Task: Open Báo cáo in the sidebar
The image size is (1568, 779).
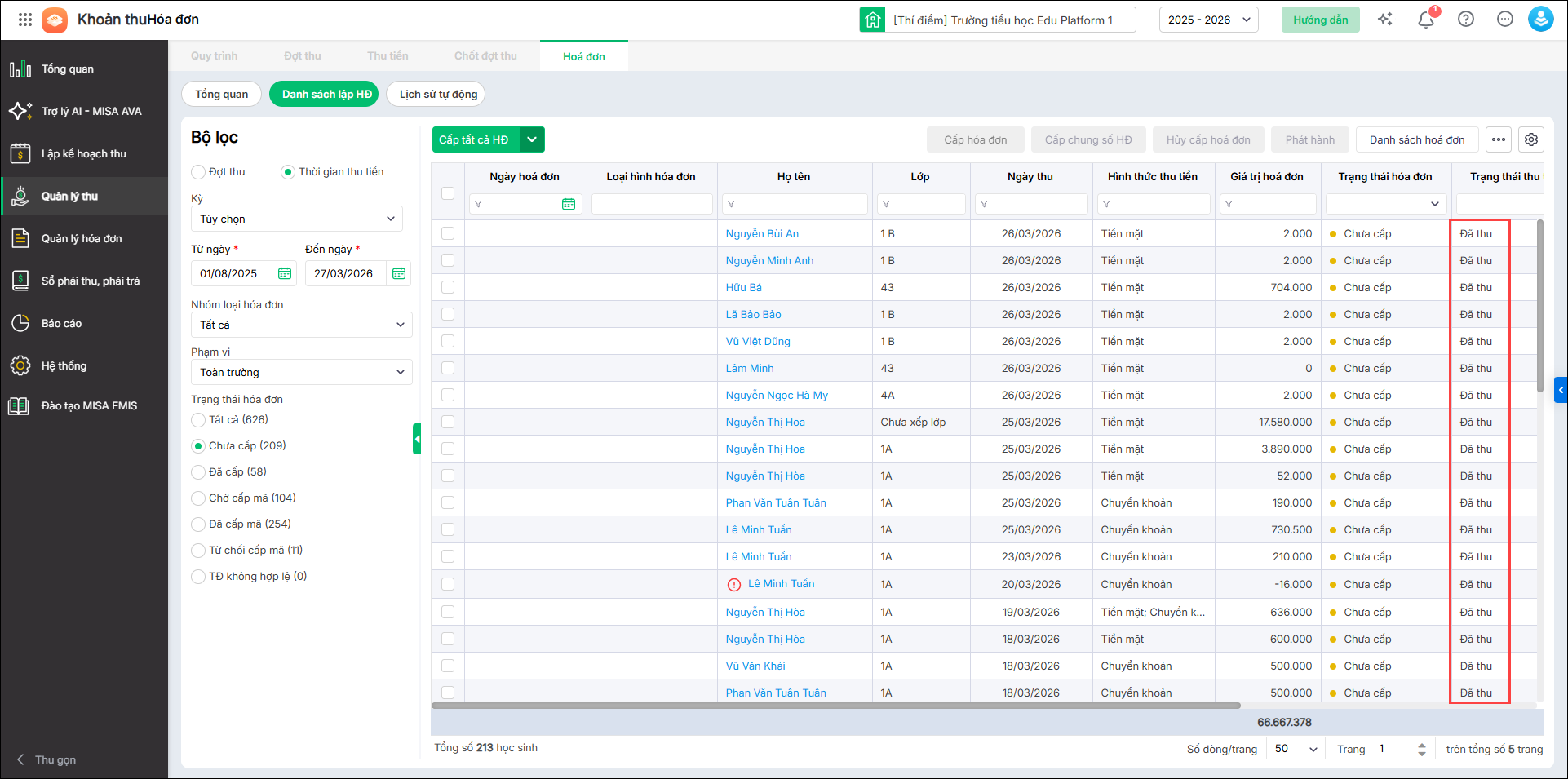Action: 62,324
